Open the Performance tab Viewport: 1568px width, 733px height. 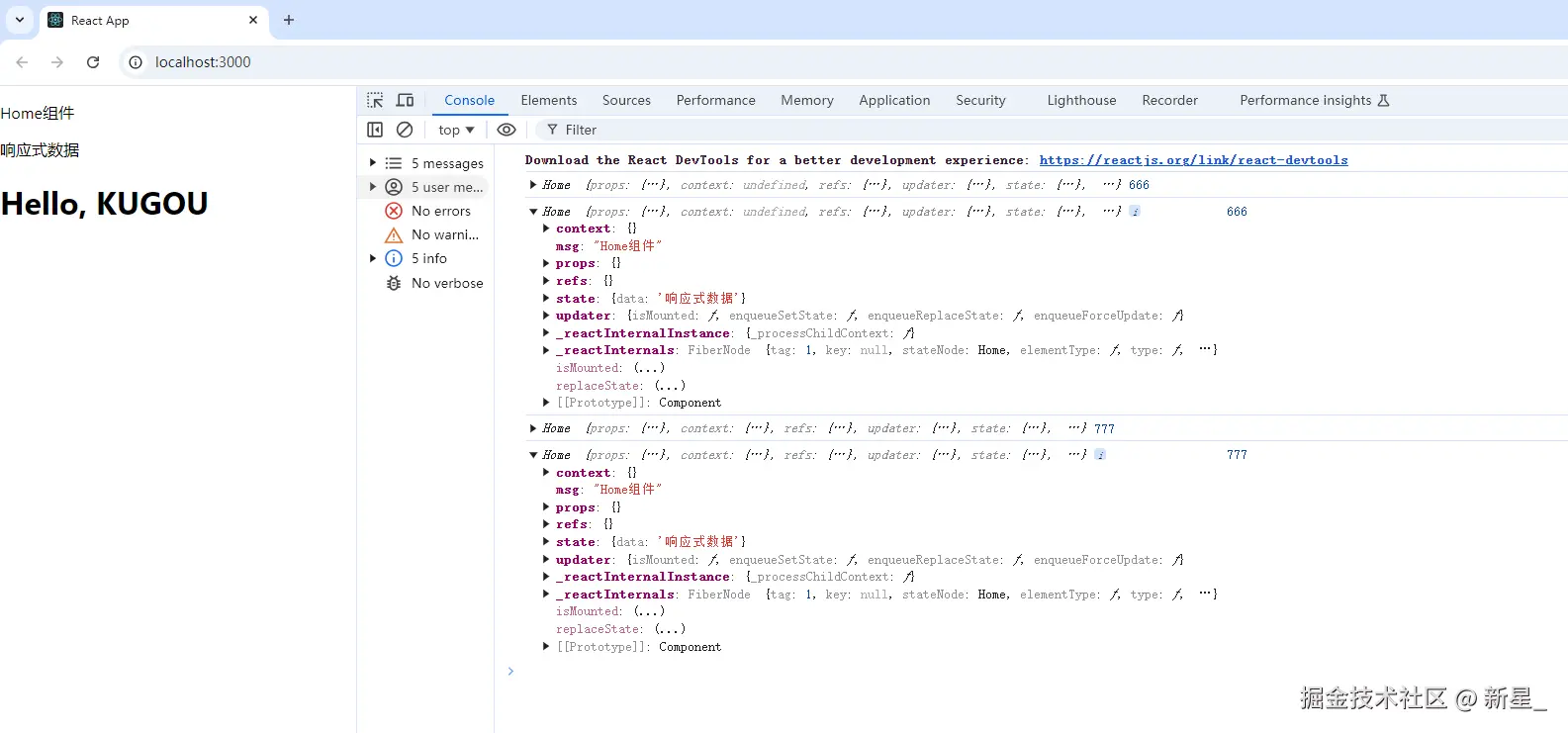point(715,100)
